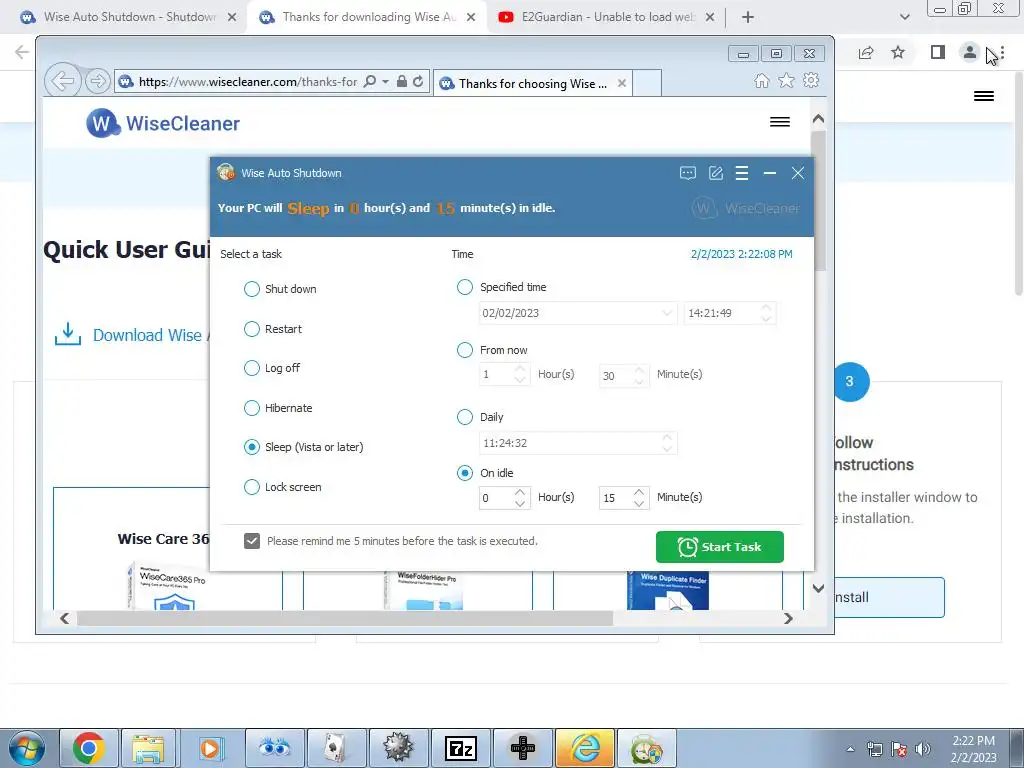Viewport: 1024px width, 768px height.
Task: Select On idle radio button
Action: coord(464,473)
